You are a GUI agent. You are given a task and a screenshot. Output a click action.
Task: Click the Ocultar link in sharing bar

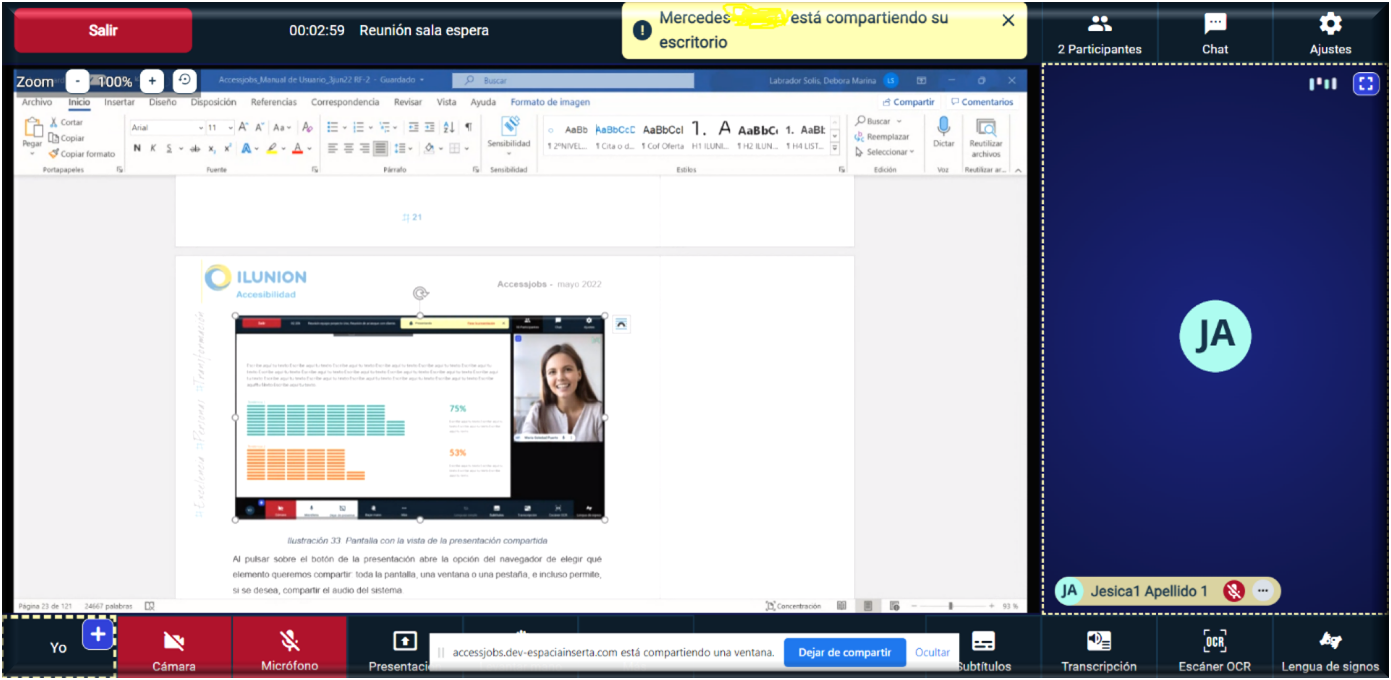point(932,652)
